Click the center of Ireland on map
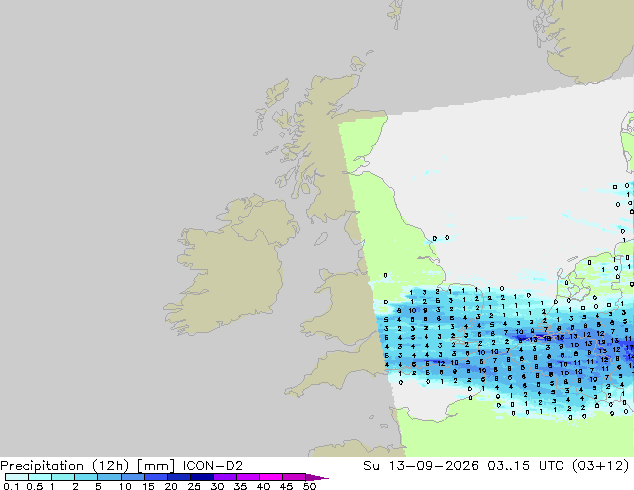634x490 pixels. (x=230, y=267)
